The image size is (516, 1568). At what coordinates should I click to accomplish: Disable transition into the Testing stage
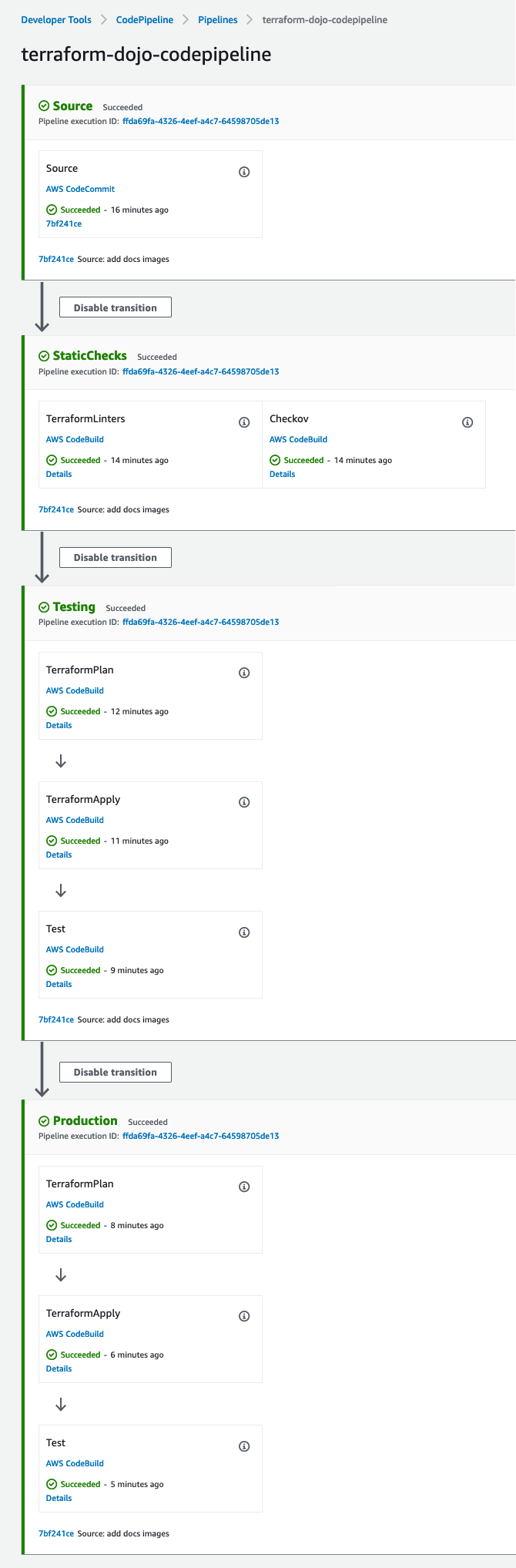pyautogui.click(x=116, y=557)
